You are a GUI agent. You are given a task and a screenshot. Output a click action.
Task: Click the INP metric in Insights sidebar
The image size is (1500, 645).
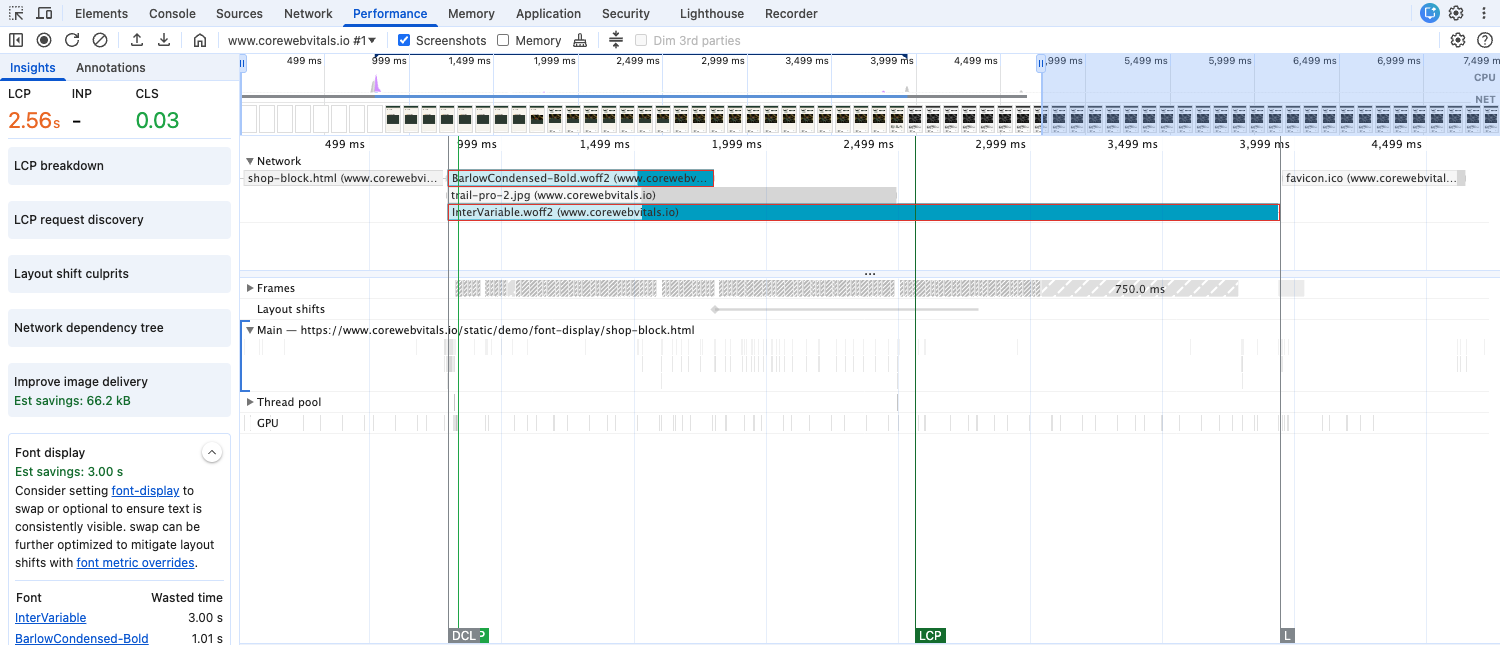[83, 111]
